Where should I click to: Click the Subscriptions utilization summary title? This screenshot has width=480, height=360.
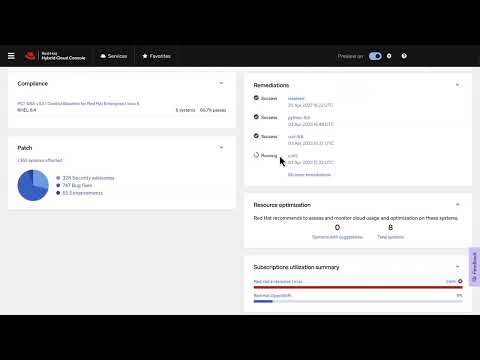click(x=296, y=267)
